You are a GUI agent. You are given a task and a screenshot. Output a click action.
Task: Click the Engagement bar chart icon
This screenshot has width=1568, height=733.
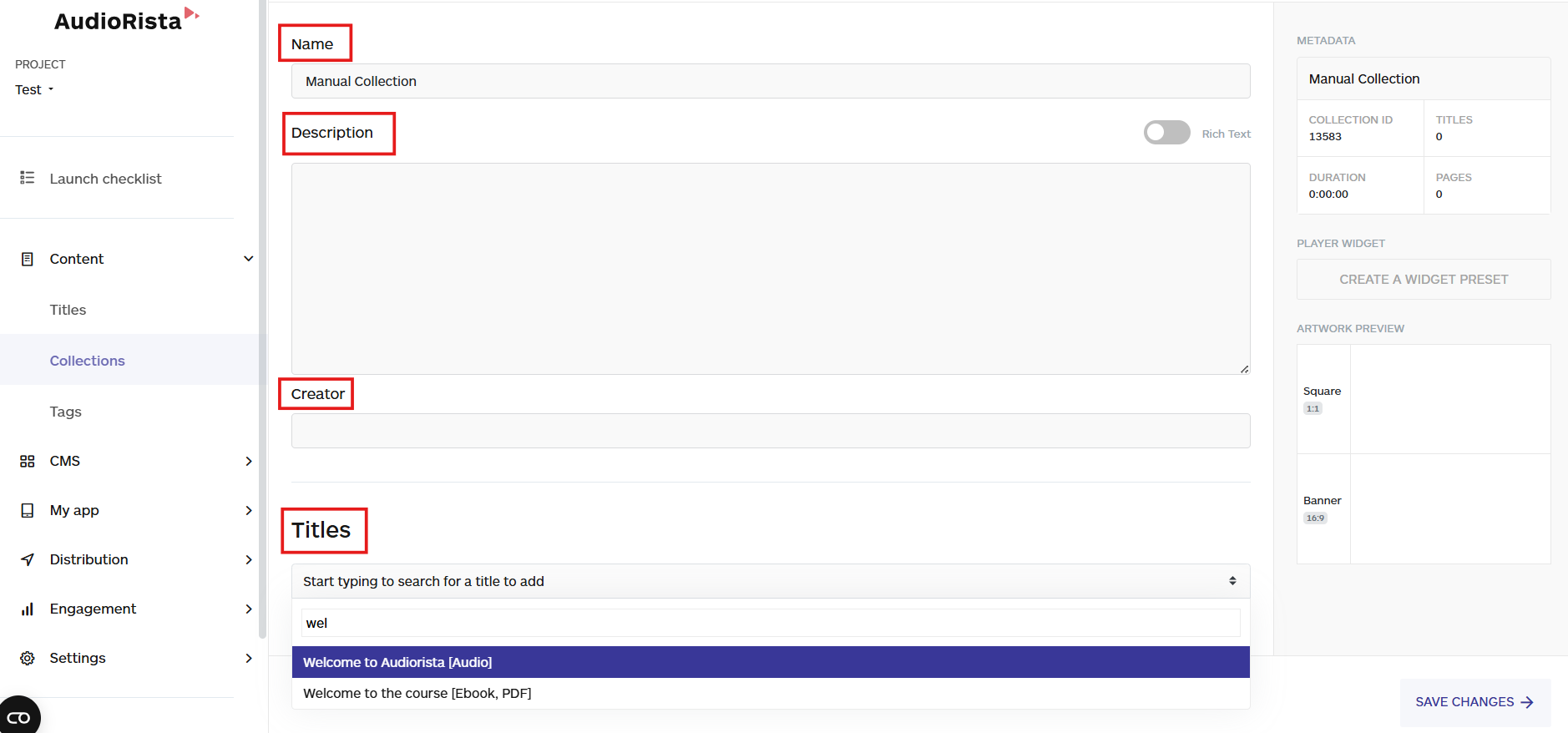point(28,609)
